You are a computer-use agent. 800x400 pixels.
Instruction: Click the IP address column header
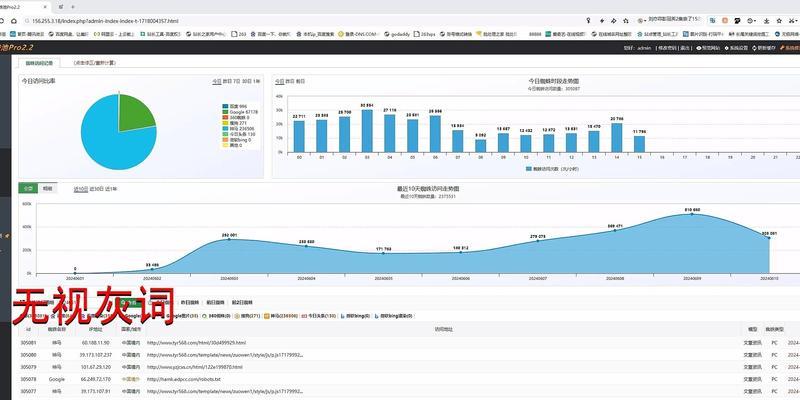click(x=95, y=330)
